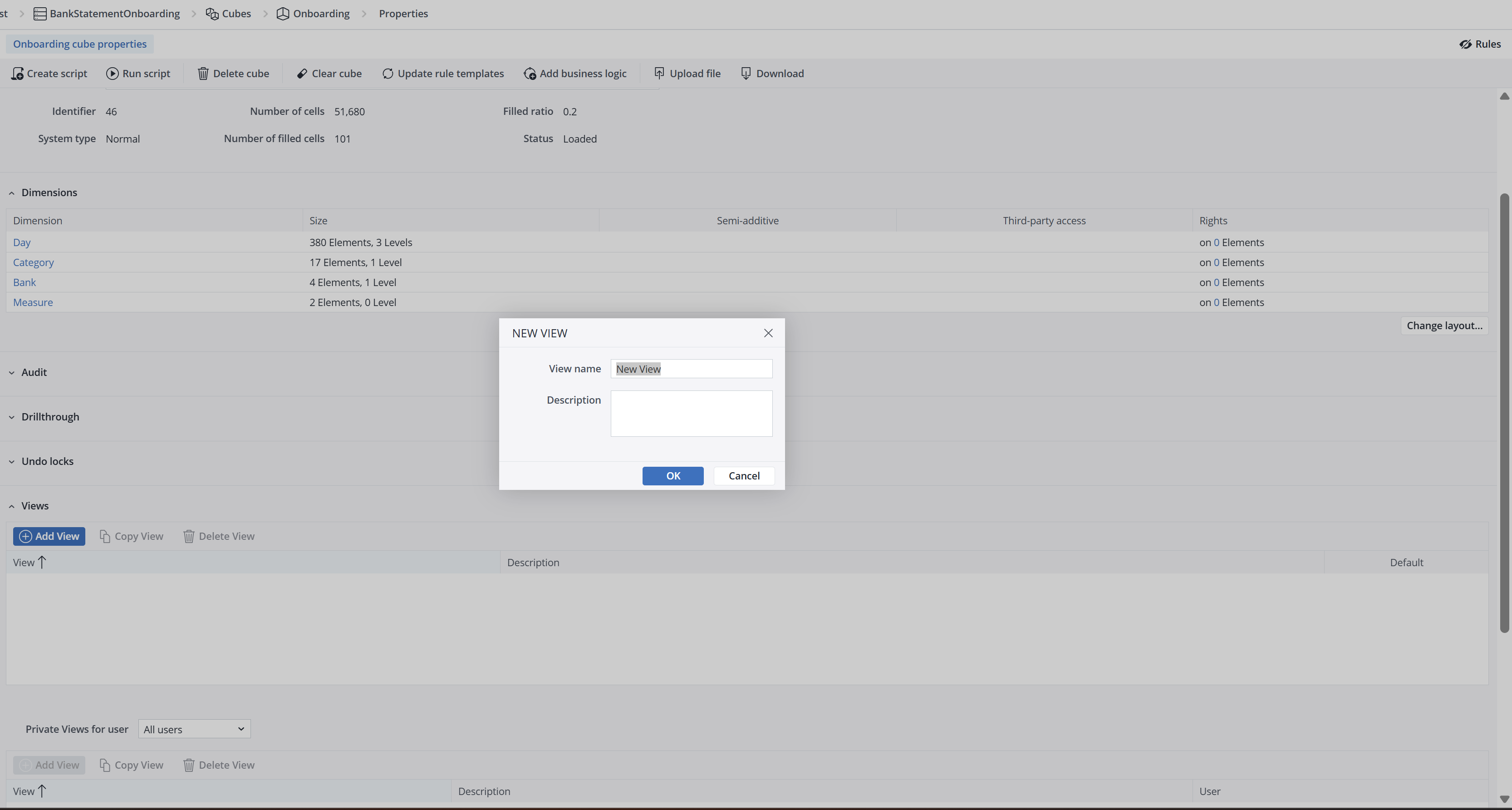Run script using the play icon
The width and height of the screenshot is (1512, 810).
tap(112, 74)
